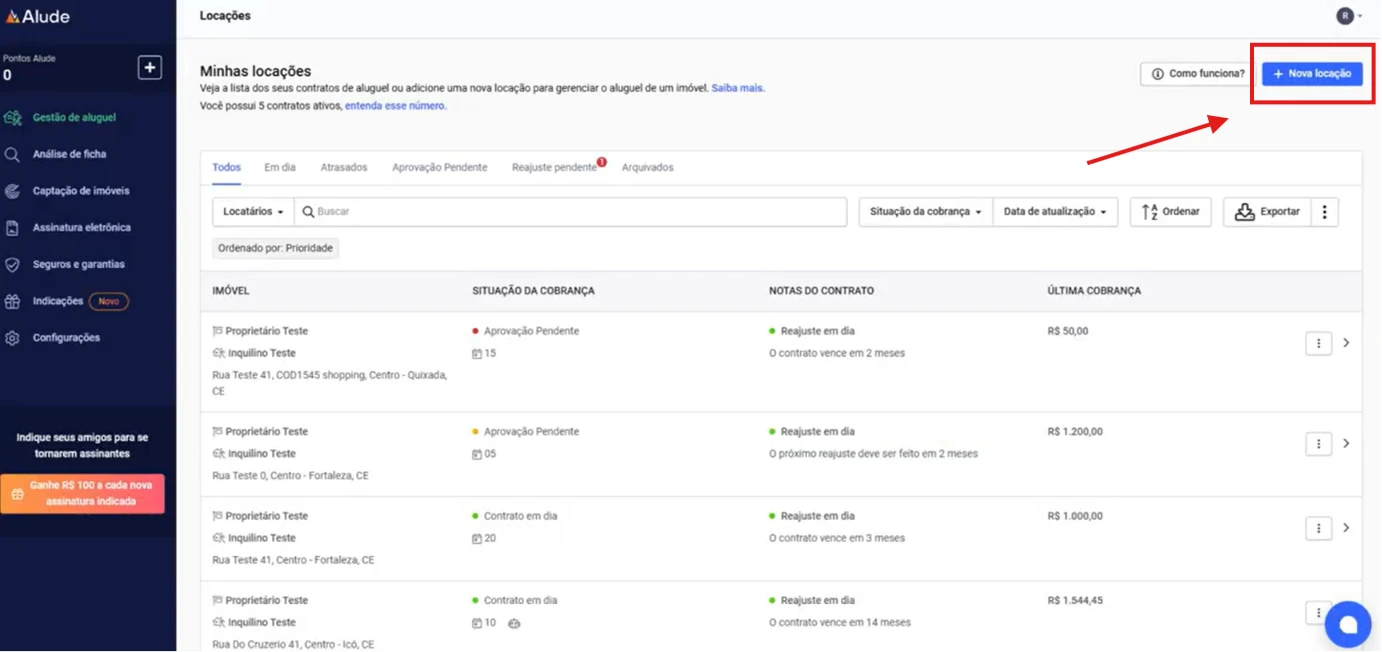Click Indicações gift icon
The height and width of the screenshot is (652, 1382).
[12, 301]
